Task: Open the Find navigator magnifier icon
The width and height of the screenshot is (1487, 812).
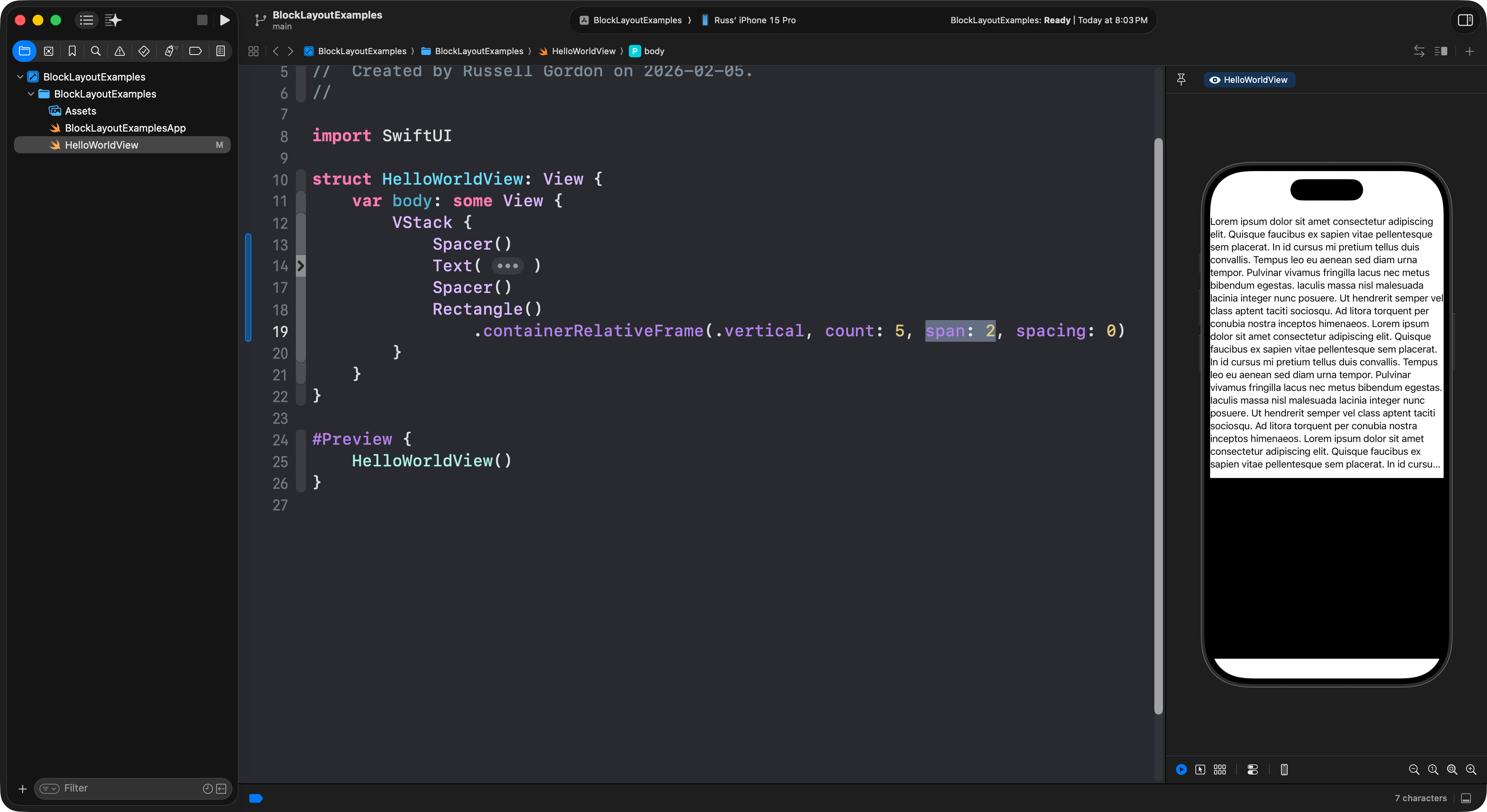Action: (96, 51)
